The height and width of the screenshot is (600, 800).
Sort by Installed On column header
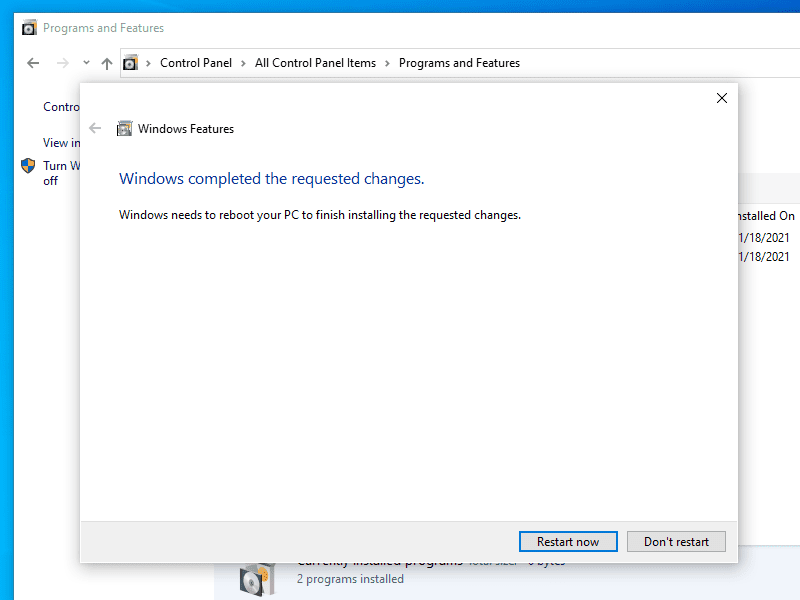pos(766,216)
